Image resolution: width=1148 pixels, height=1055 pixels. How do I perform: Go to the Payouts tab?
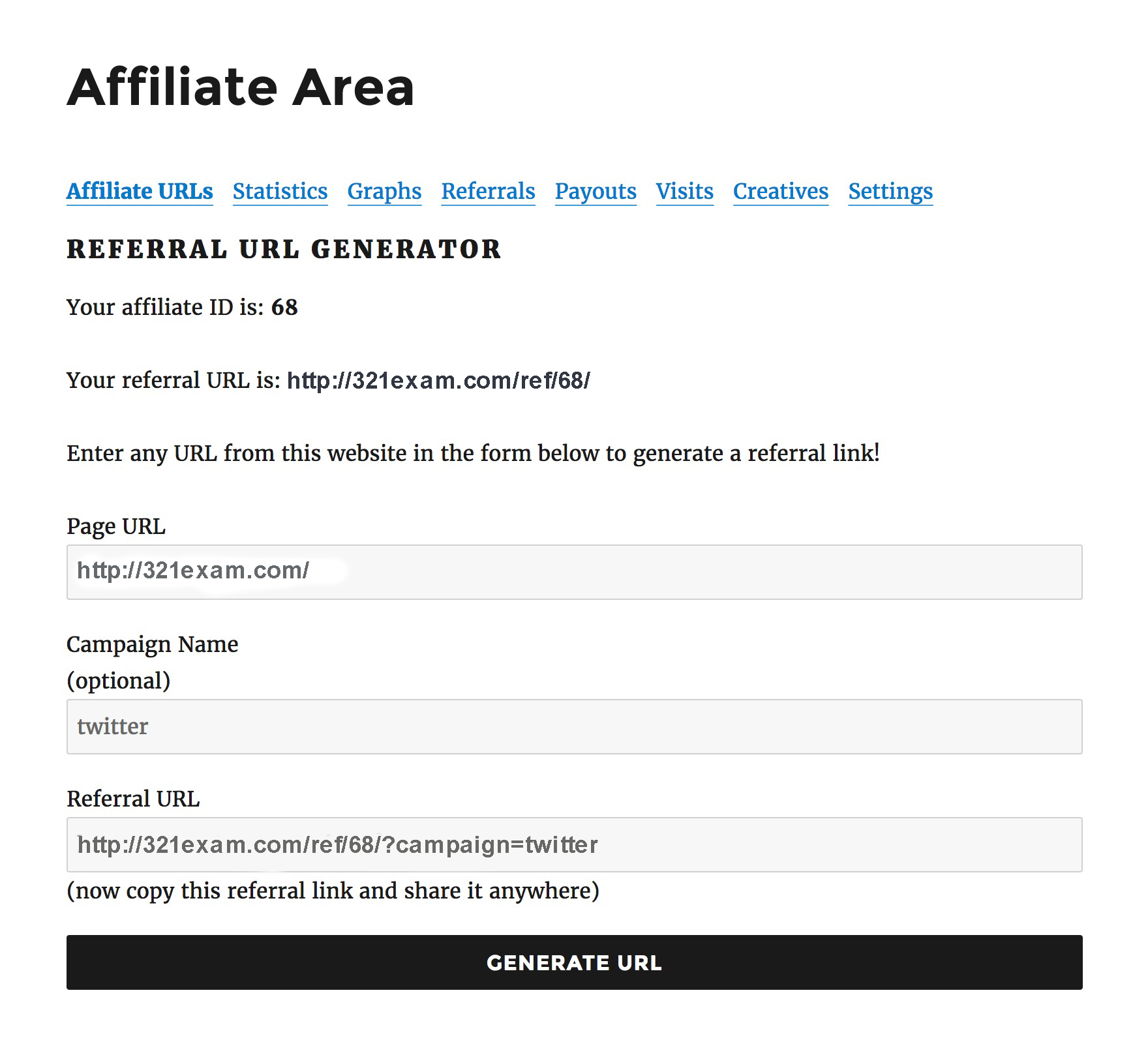coord(596,191)
